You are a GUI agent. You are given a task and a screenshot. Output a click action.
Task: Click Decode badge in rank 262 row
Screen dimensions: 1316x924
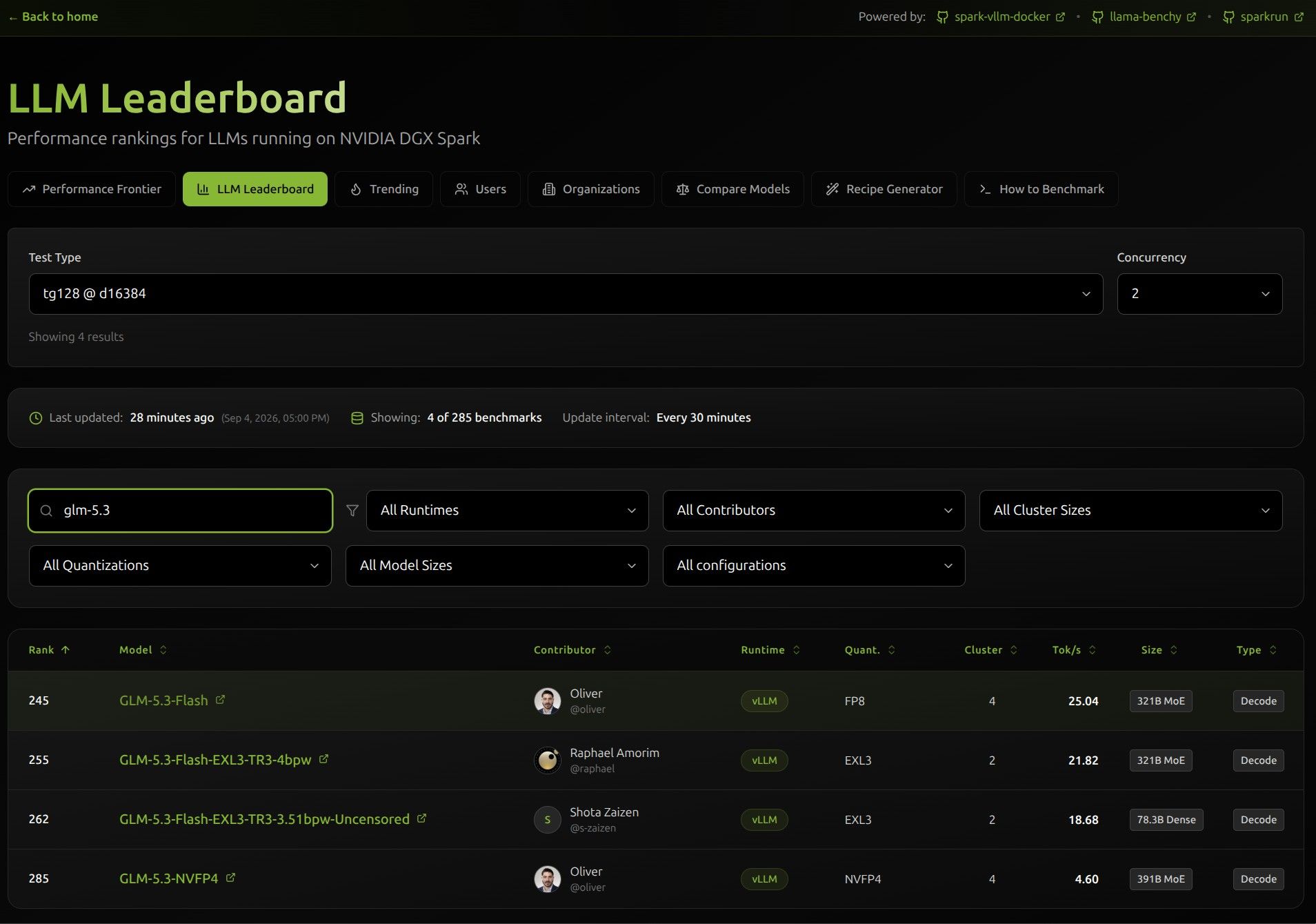(1258, 820)
